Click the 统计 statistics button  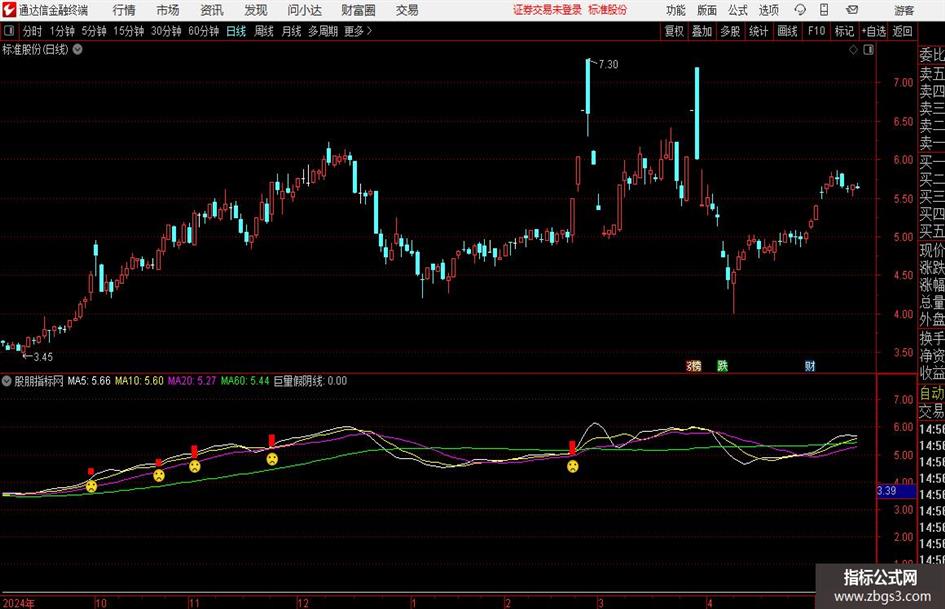(758, 31)
